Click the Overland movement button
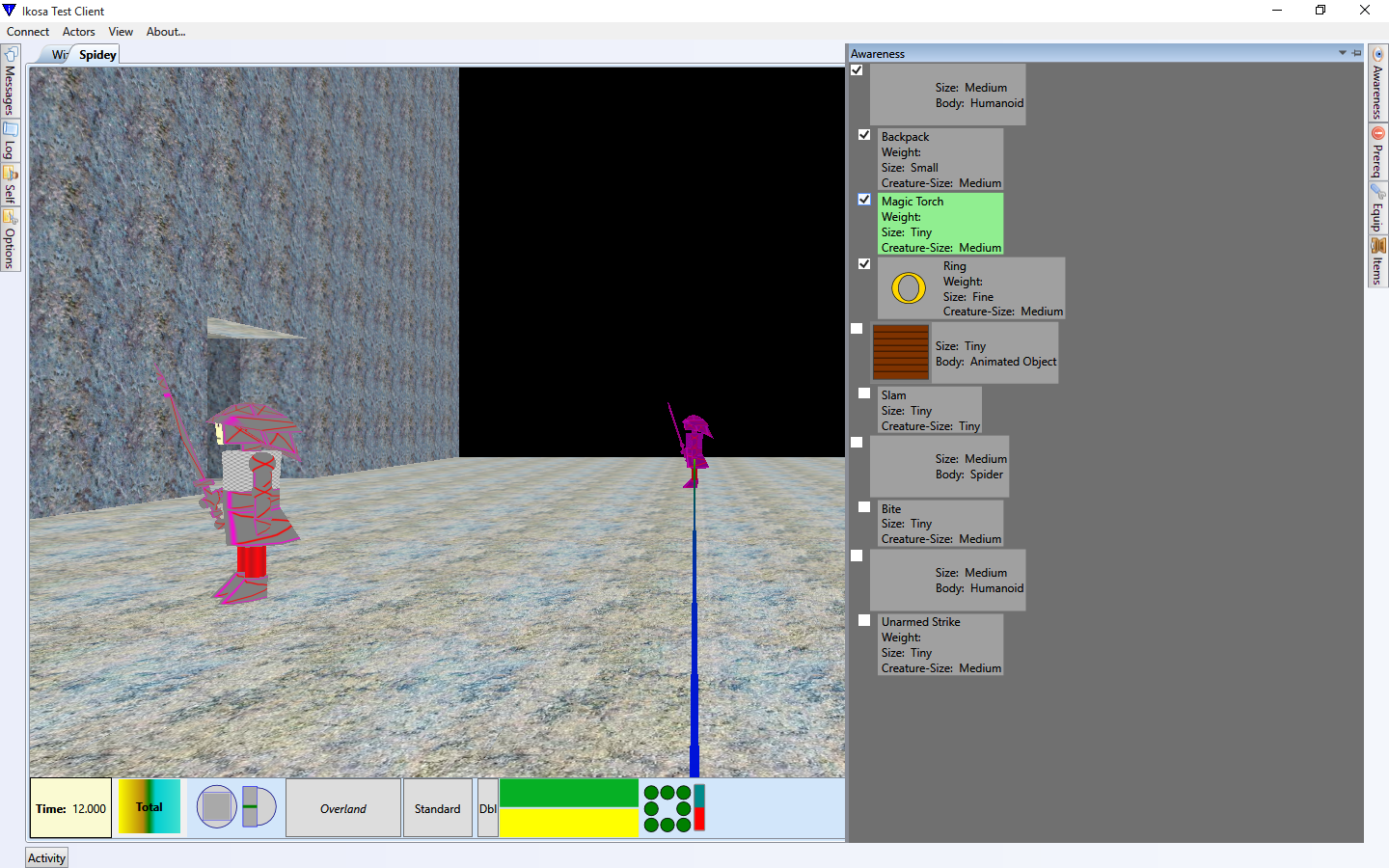 343,808
